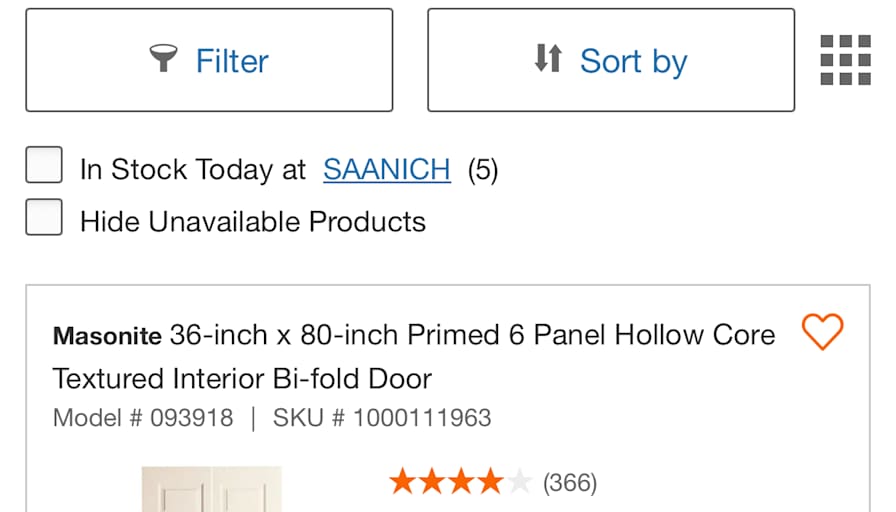Switch to grid view layout icon

pos(845,60)
